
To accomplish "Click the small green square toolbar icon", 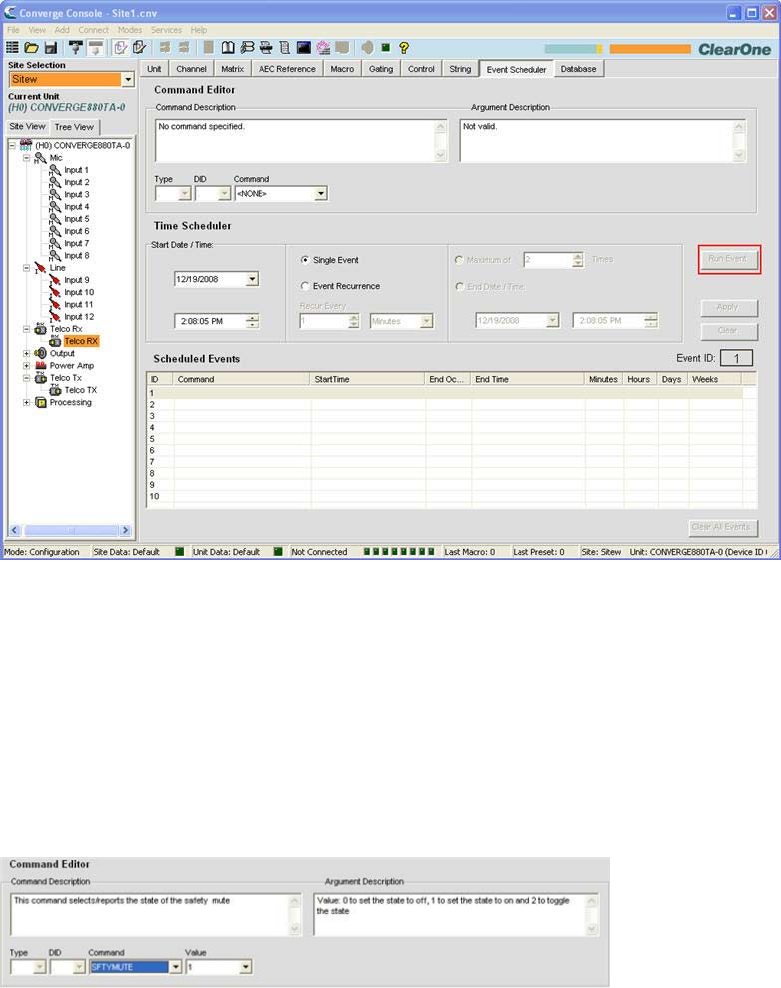I will coord(386,47).
